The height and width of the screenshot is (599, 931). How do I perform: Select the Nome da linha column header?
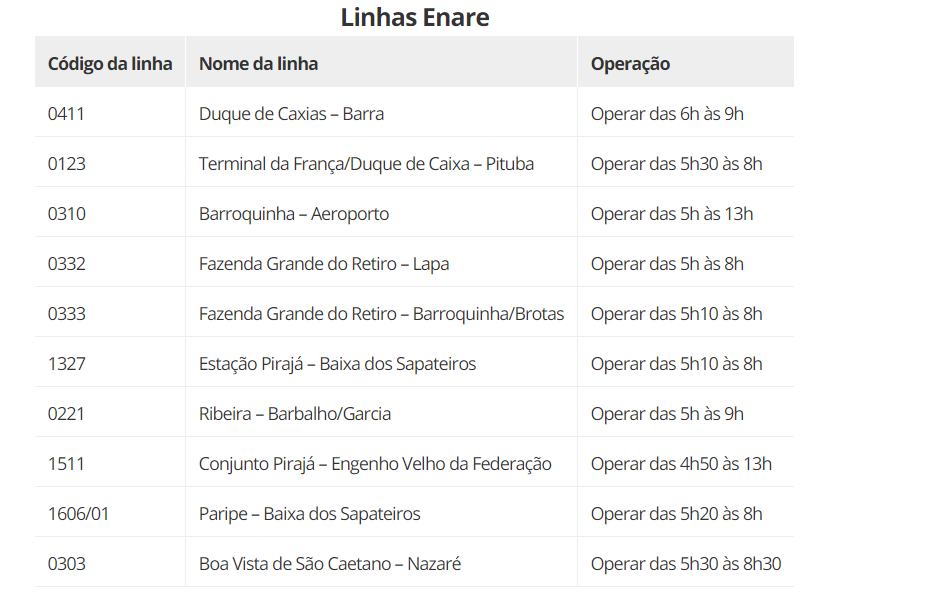coord(258,64)
